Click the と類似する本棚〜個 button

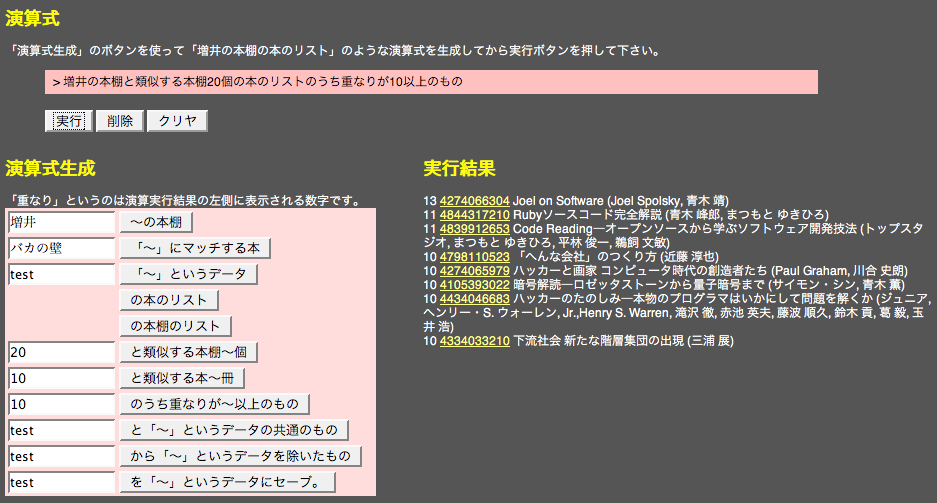pos(189,352)
